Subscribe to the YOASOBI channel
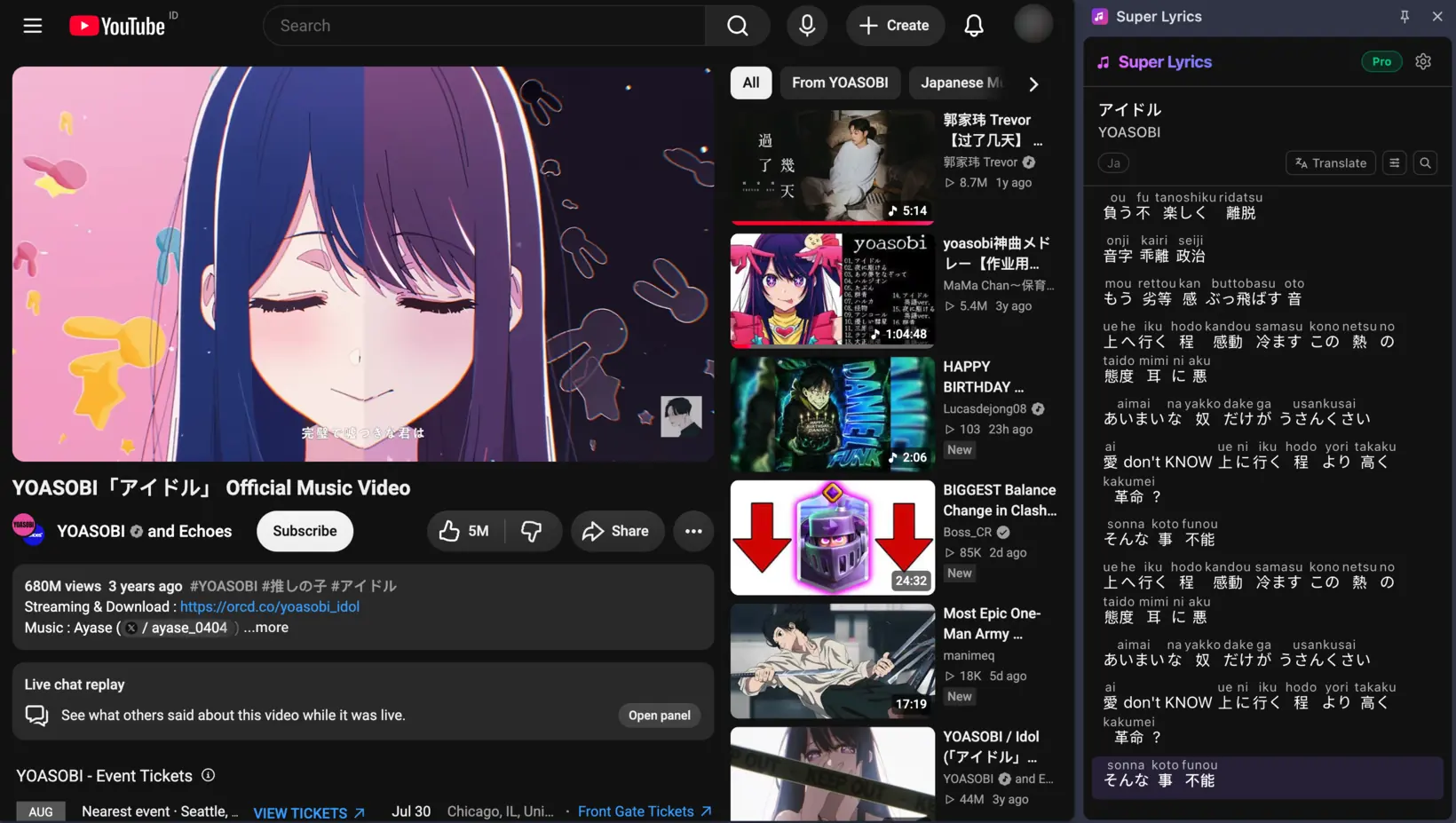Viewport: 1456px width, 823px height. [x=305, y=531]
